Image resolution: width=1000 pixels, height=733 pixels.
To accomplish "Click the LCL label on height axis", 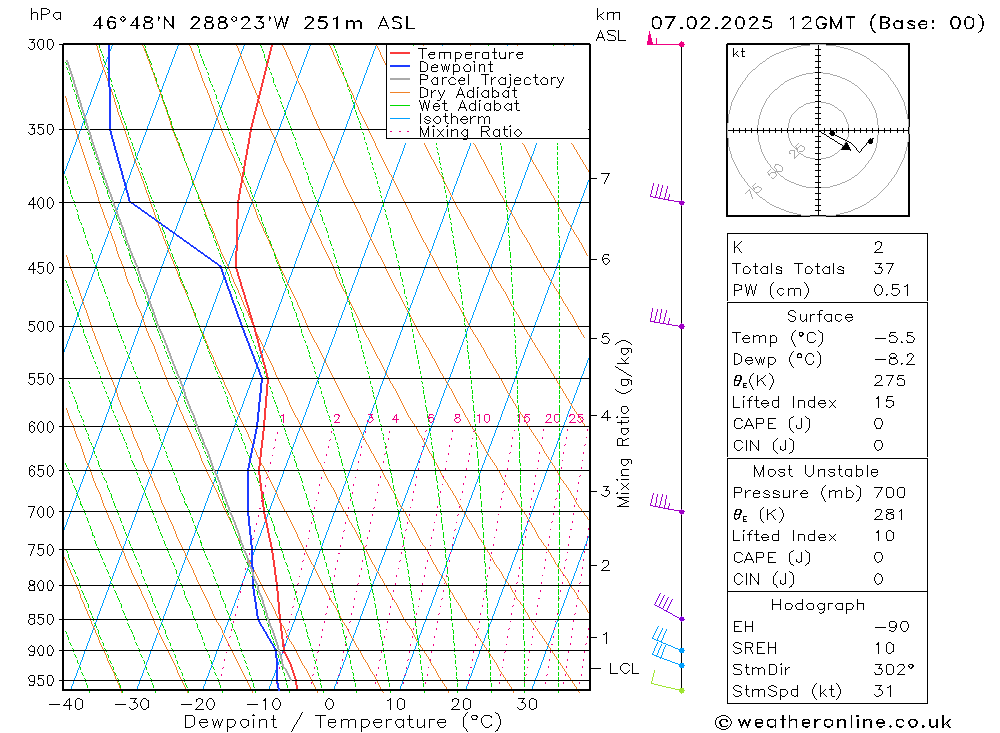I will [624, 669].
